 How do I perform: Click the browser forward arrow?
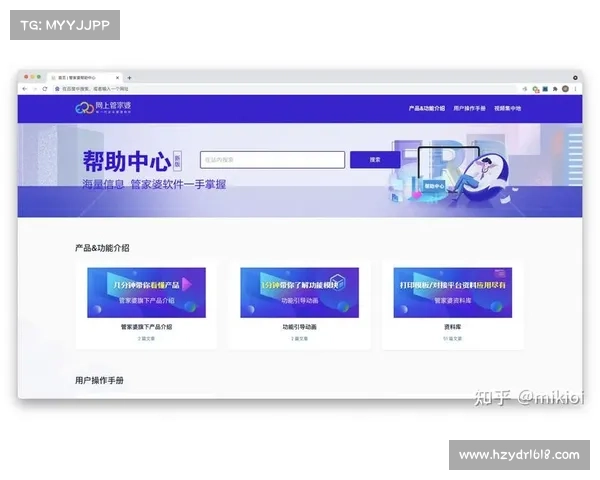click(x=35, y=89)
